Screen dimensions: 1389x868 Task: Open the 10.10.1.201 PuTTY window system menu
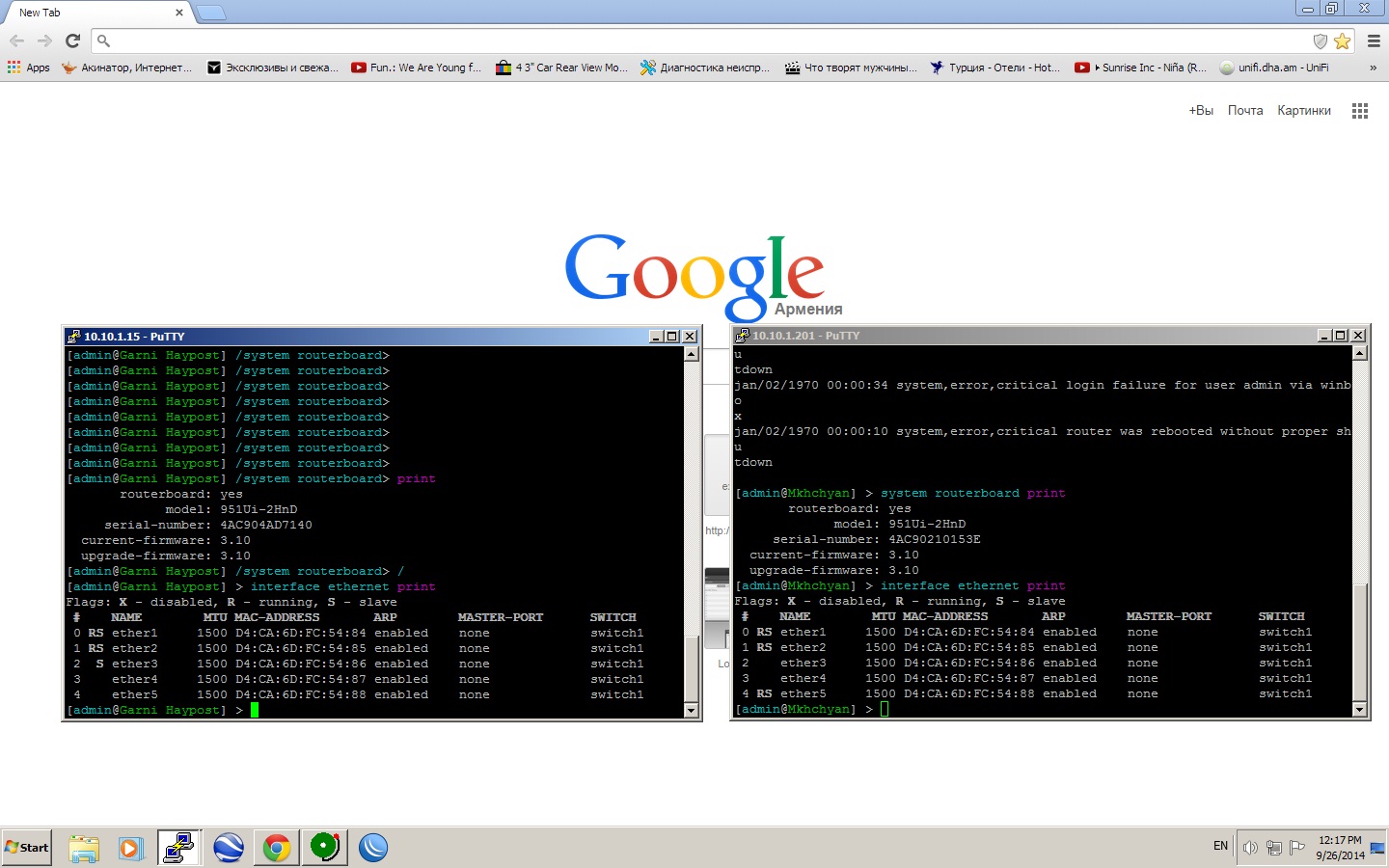point(742,336)
